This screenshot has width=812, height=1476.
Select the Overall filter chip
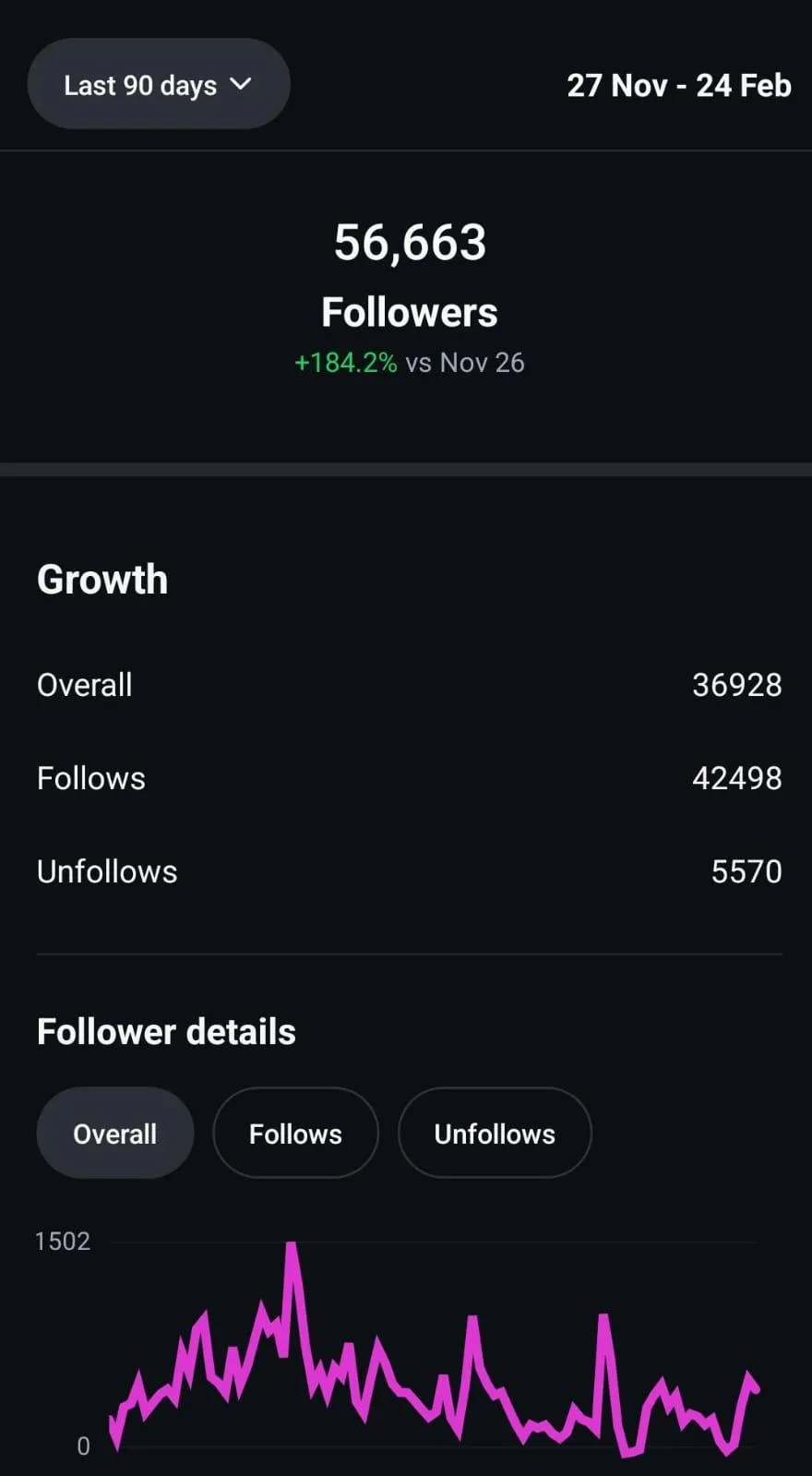115,1133
